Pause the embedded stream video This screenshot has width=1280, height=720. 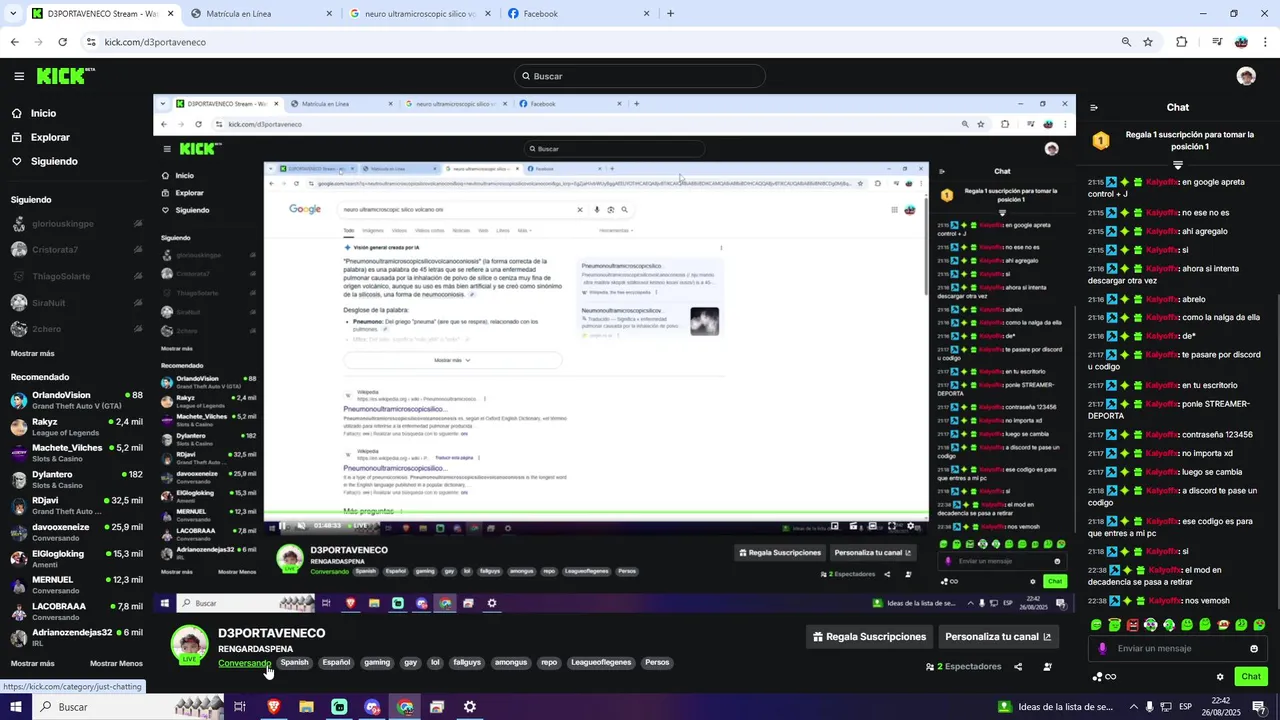(282, 526)
